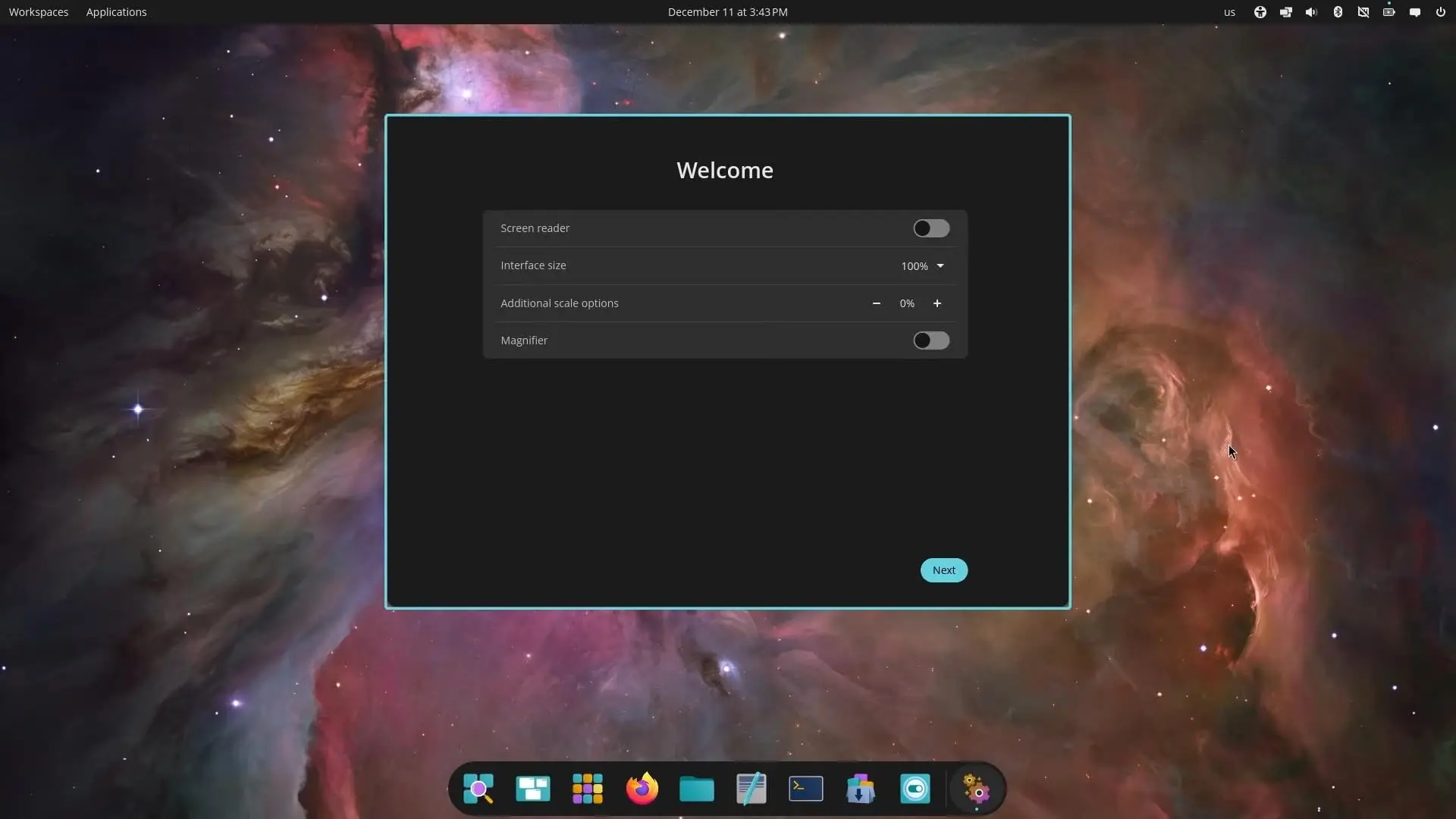Open the Text Editor icon in dock

tap(752, 789)
